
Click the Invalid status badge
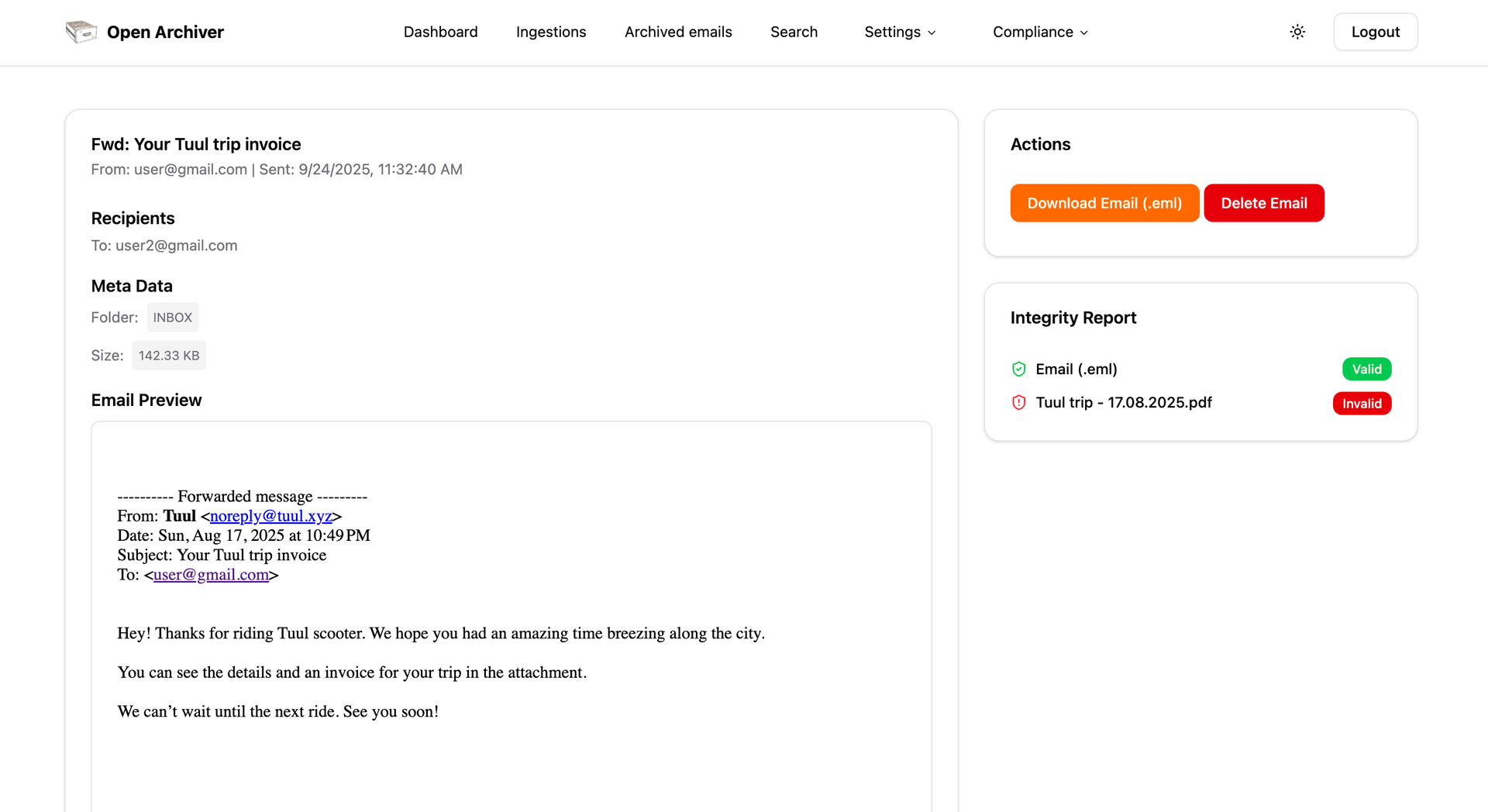coord(1362,404)
